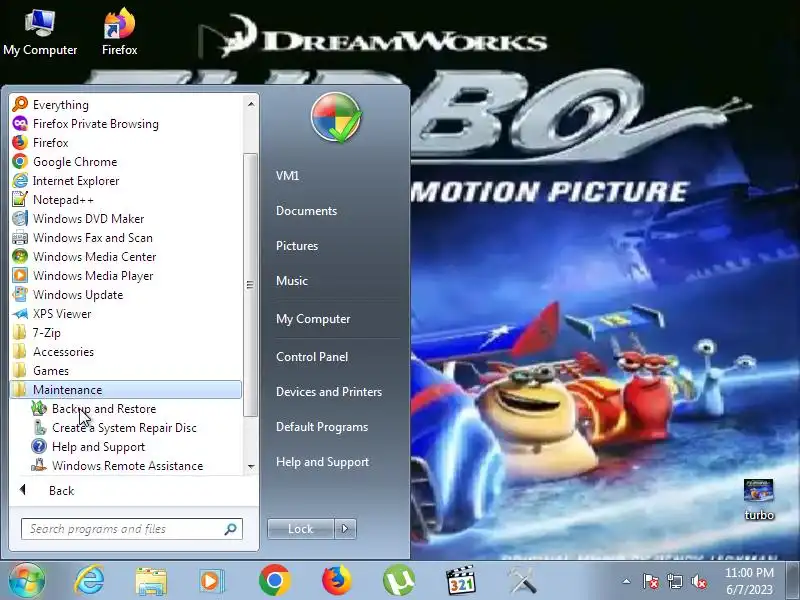Image resolution: width=800 pixels, height=600 pixels.
Task: Open the turbo desktop file
Action: click(x=759, y=500)
